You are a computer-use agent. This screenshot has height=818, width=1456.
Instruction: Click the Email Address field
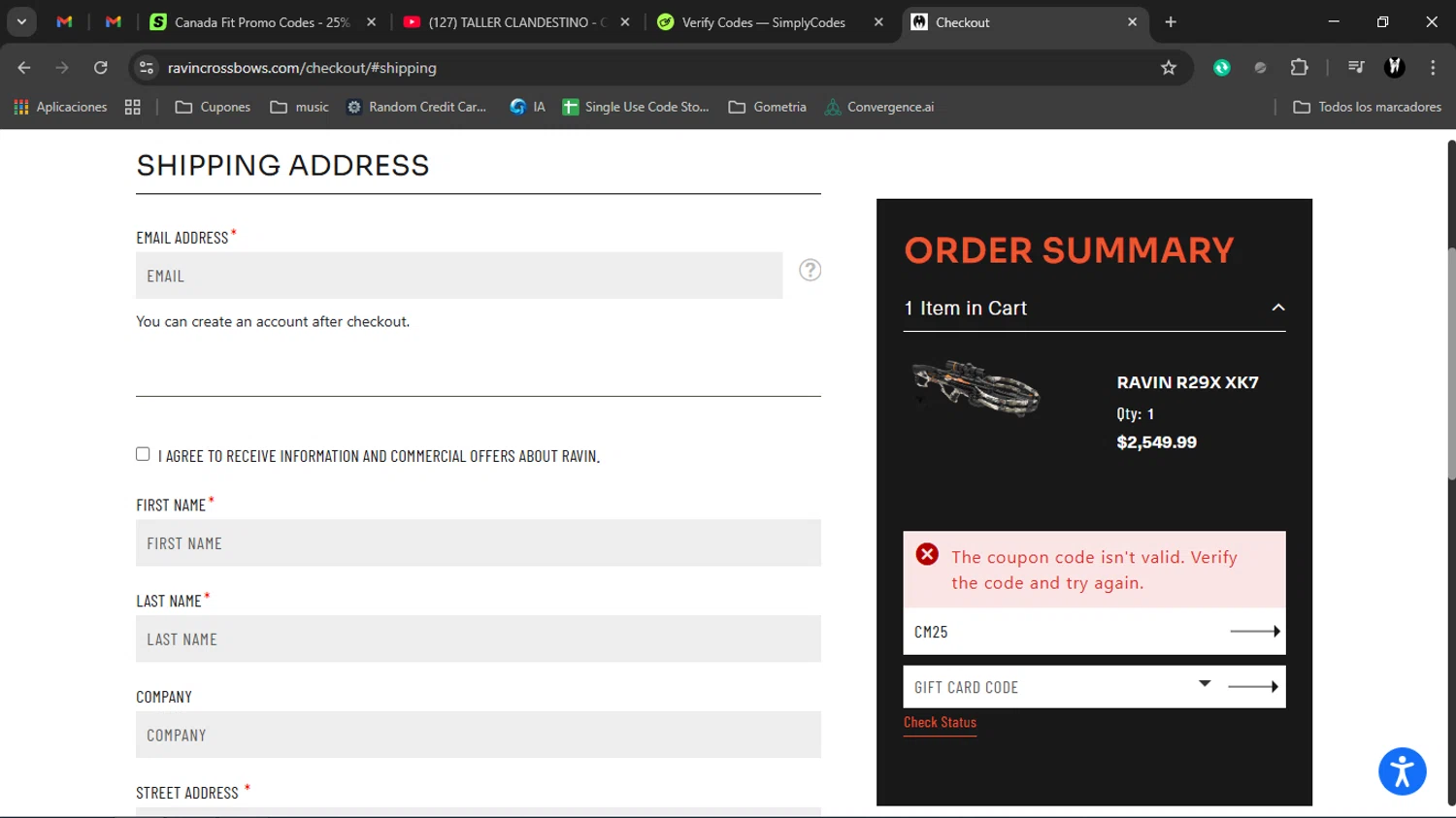pos(459,276)
